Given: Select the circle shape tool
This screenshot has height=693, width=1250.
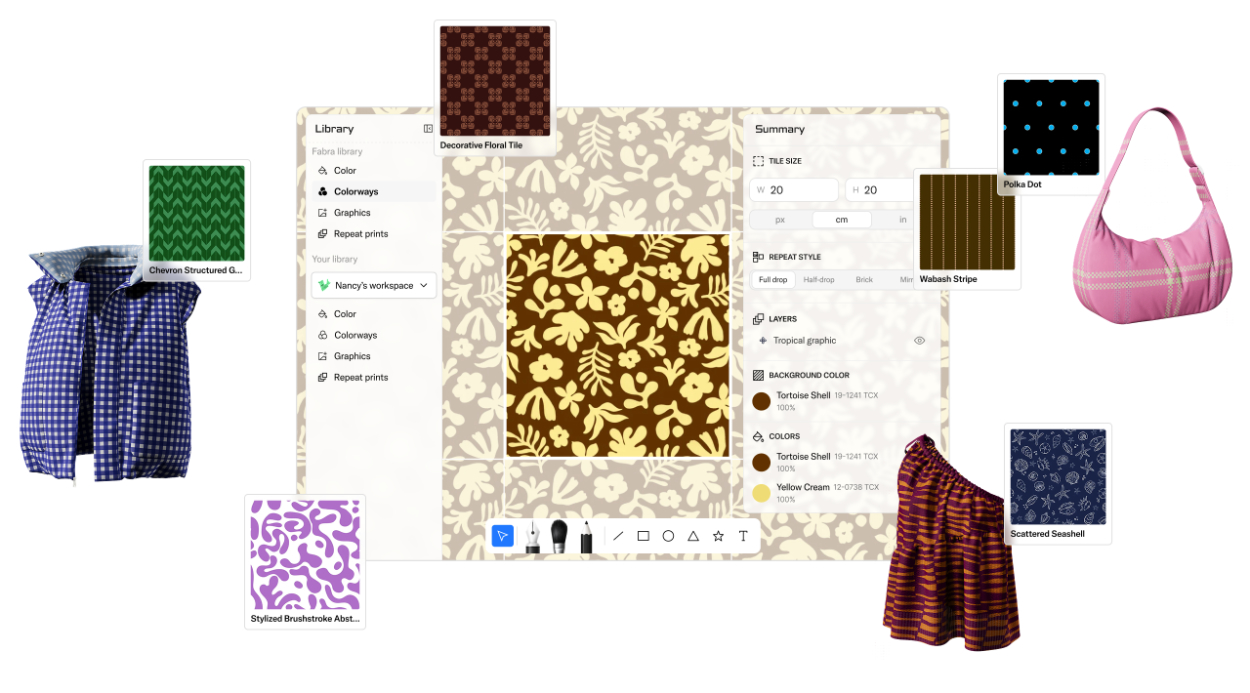Looking at the screenshot, I should (x=668, y=536).
